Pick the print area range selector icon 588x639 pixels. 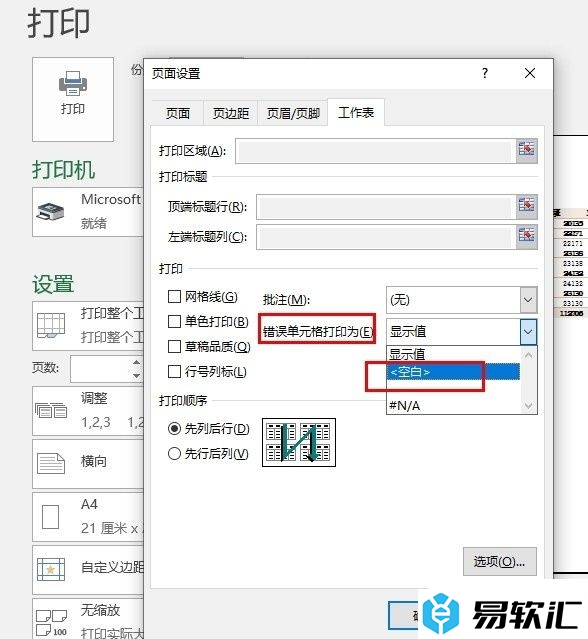click(x=526, y=151)
